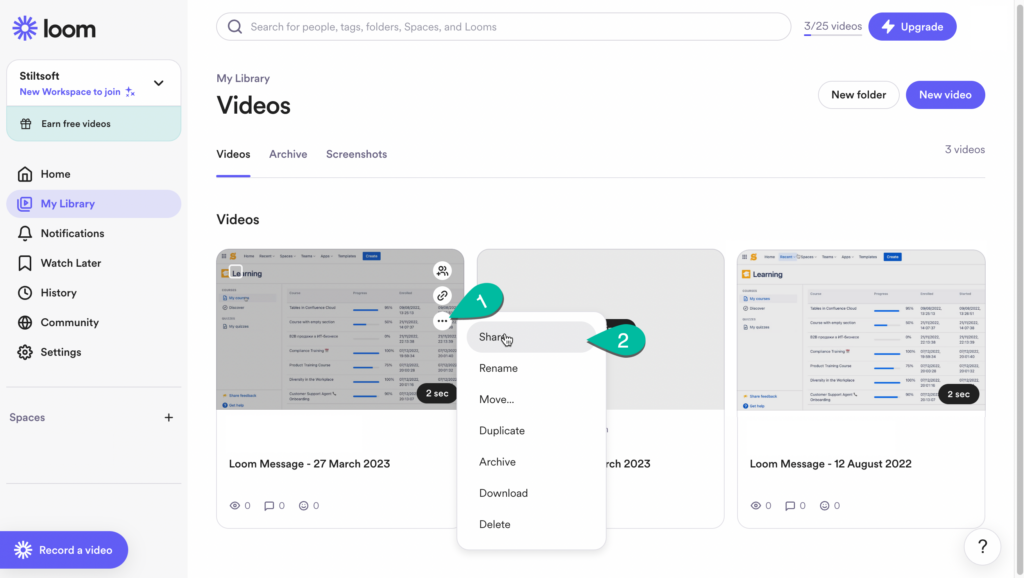
Task: Click the Settings gear icon
Action: coord(25,352)
